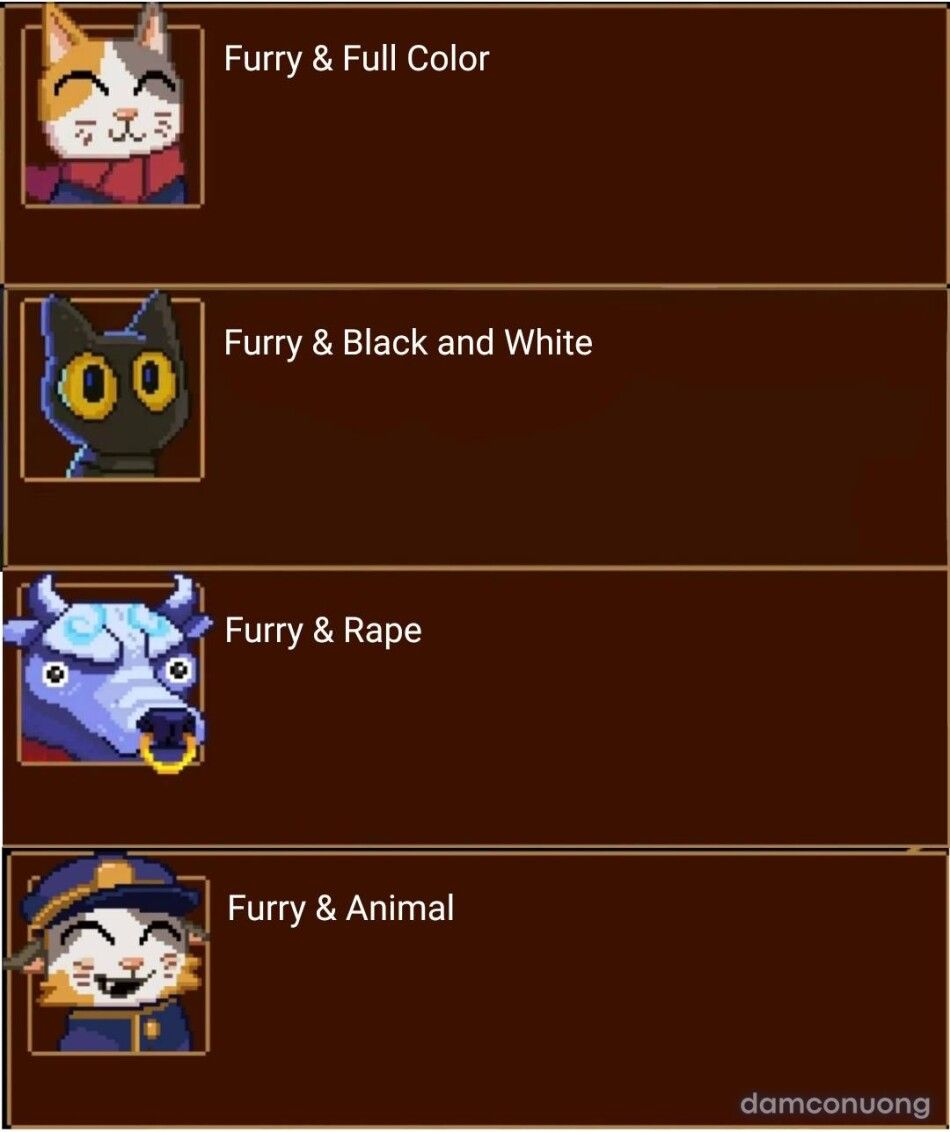Open the Furry & Full Color entry

pyautogui.click(x=357, y=59)
